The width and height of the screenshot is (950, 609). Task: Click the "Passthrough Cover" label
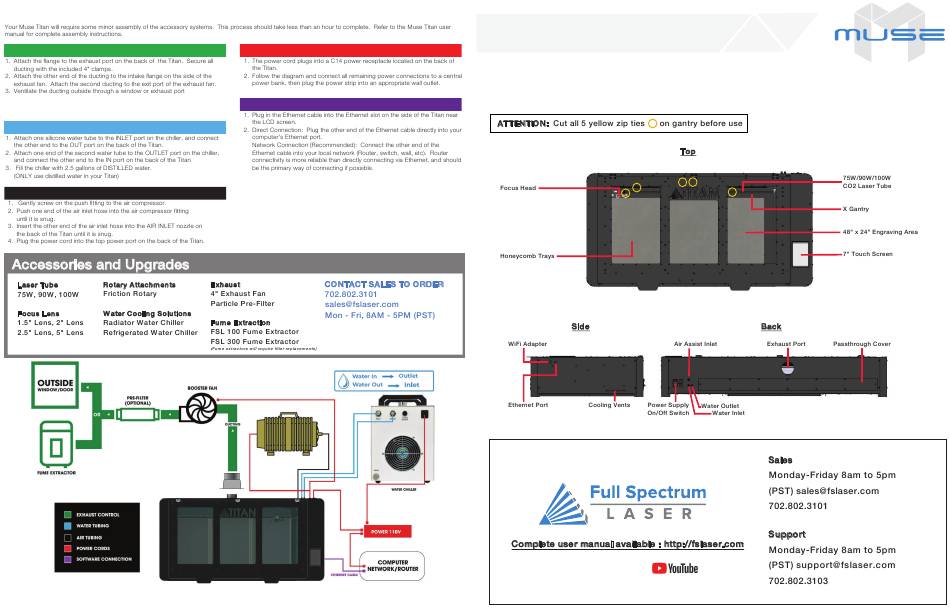[862, 344]
